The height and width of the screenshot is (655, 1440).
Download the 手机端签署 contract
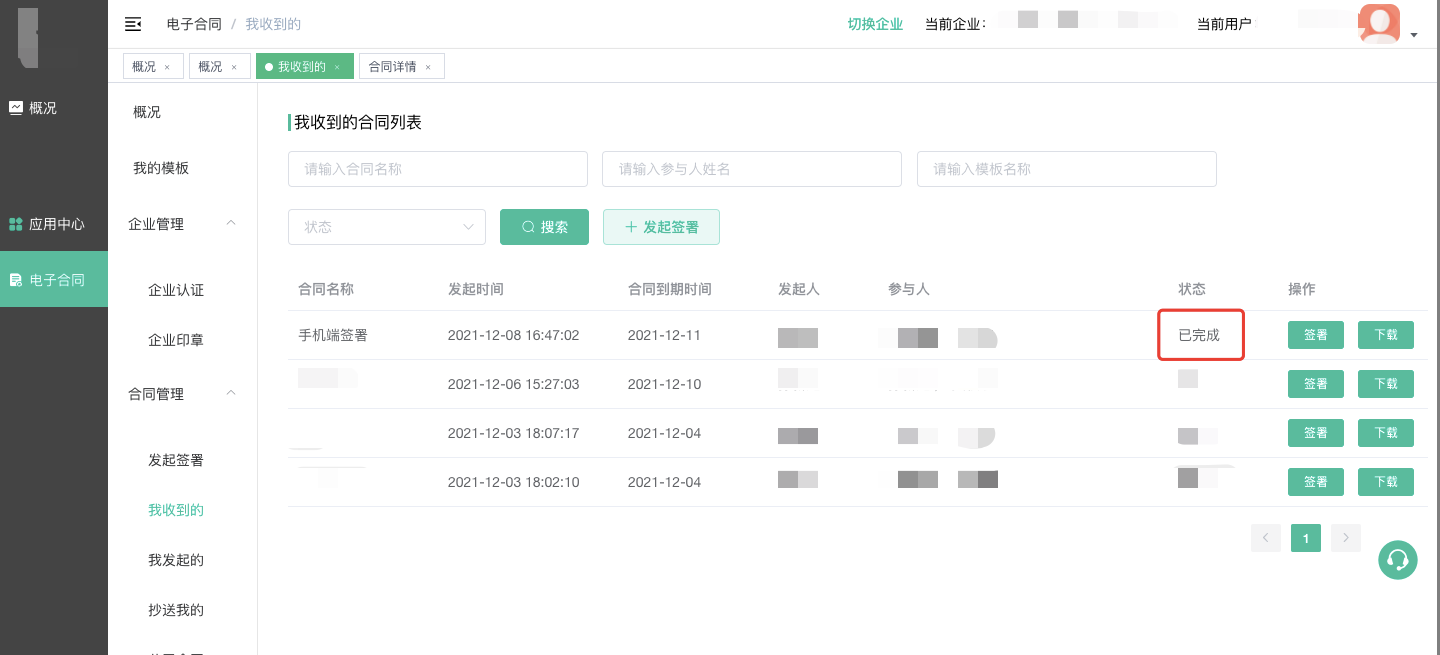coord(1385,335)
